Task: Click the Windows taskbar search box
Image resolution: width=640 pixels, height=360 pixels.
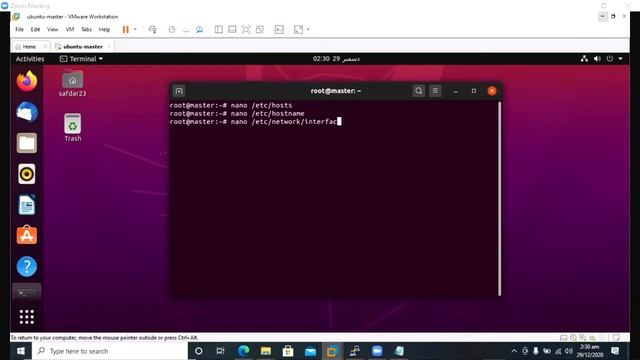Action: click(x=110, y=351)
